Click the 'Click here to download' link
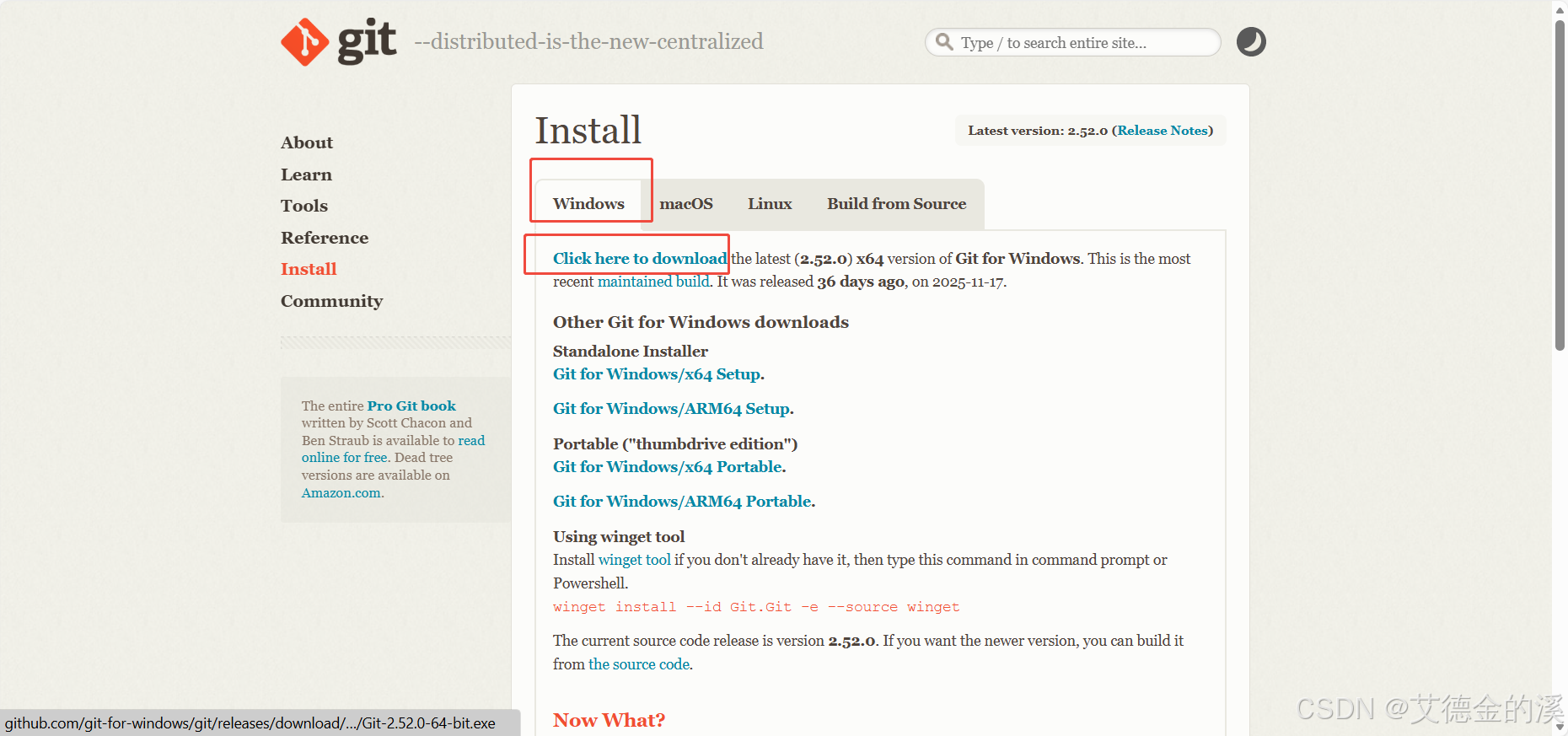This screenshot has width=1568, height=736. pos(640,259)
